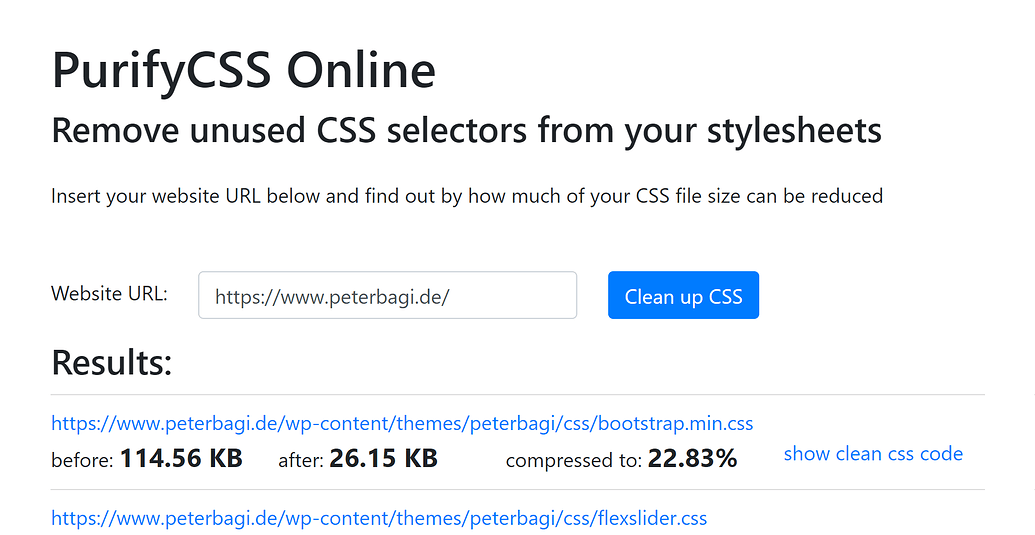Click the divider line under Results heading
The image size is (1035, 535).
pos(517,395)
